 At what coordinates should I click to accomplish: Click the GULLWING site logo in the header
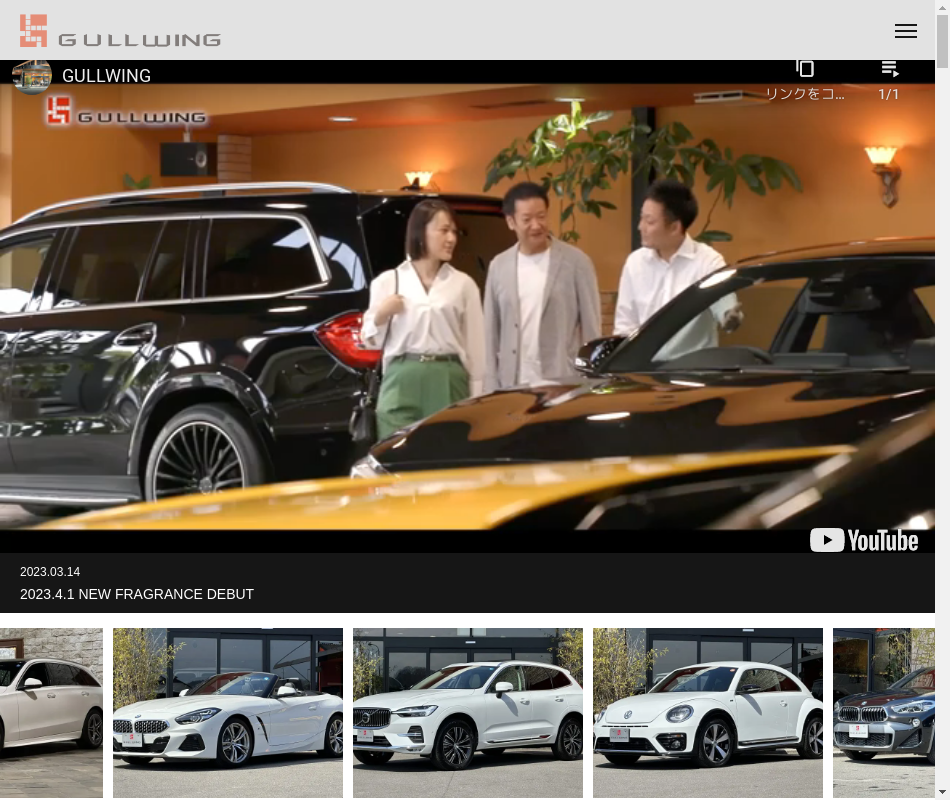120,31
